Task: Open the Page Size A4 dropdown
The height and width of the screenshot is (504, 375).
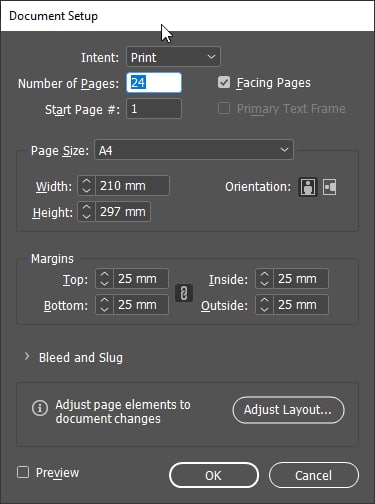Action: pyautogui.click(x=194, y=150)
